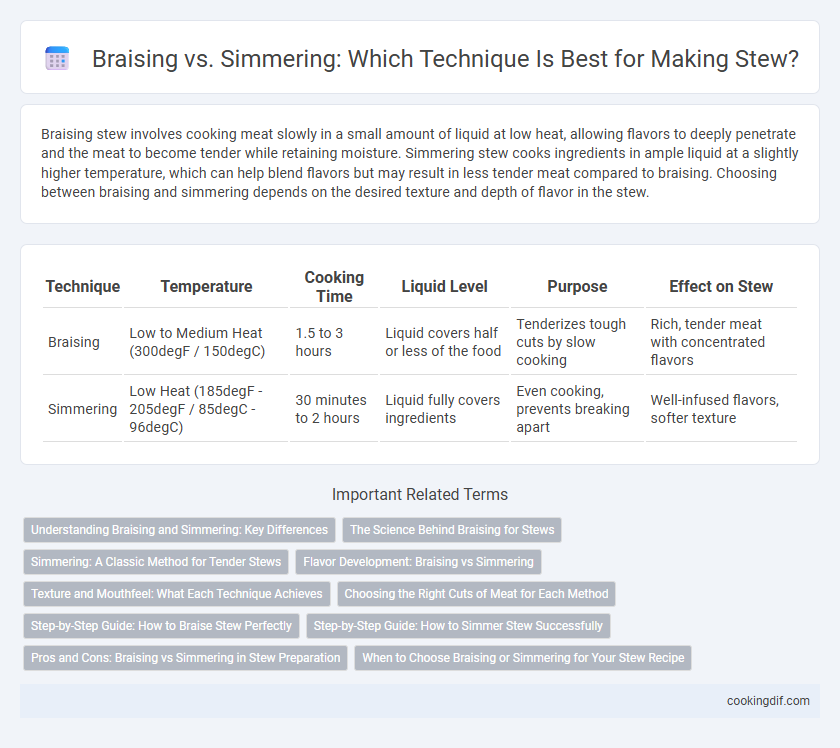
Task: Click the 'Braising' row label in table
Action: coord(74,342)
